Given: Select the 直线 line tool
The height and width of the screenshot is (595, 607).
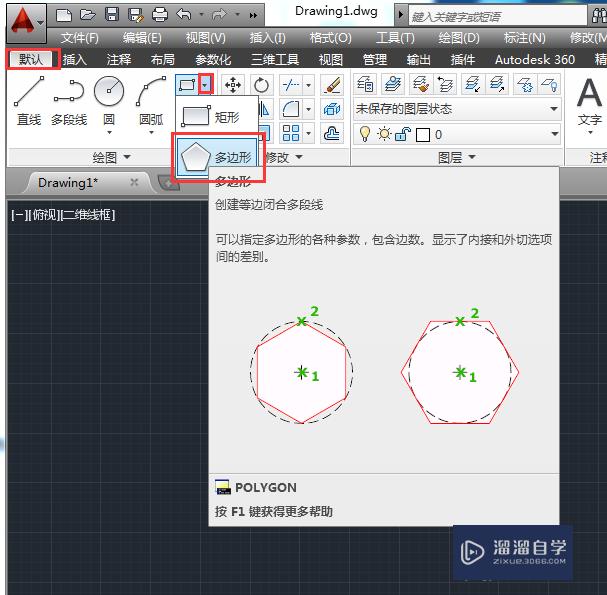Looking at the screenshot, I should tap(29, 101).
